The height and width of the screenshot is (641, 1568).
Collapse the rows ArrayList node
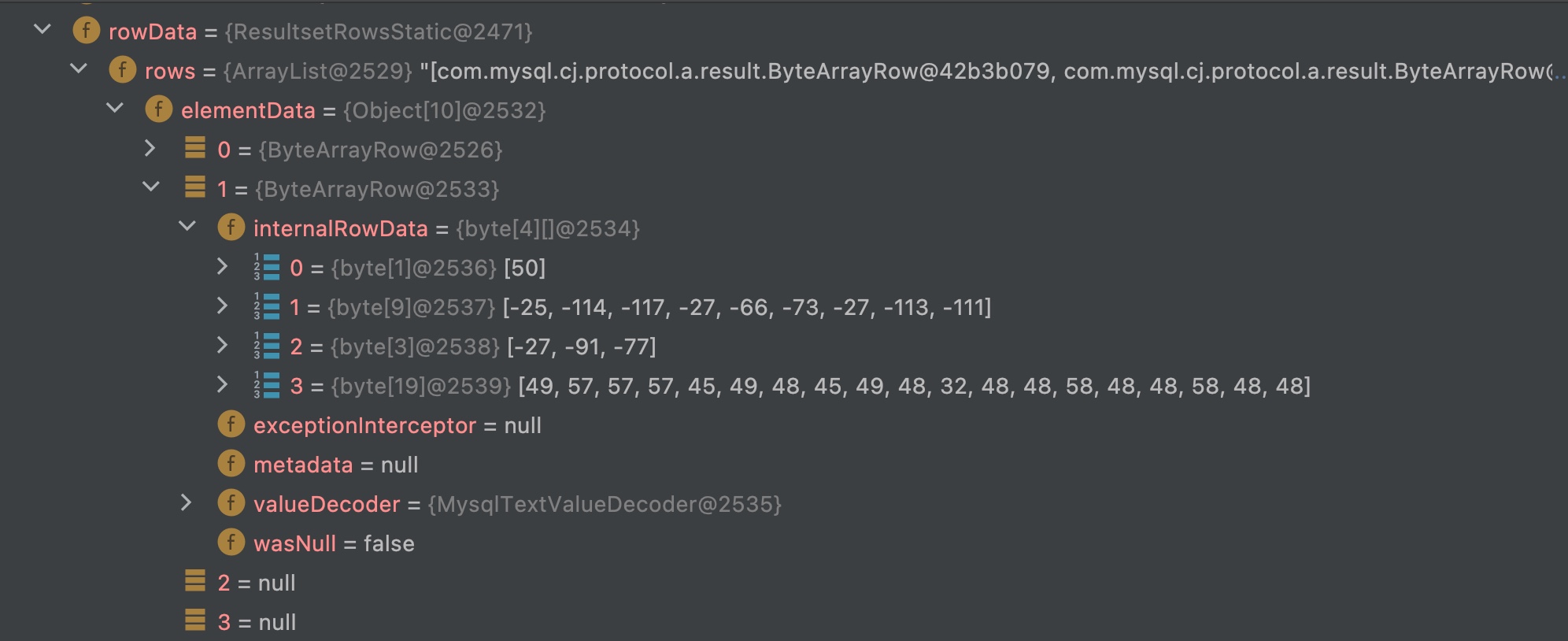79,69
